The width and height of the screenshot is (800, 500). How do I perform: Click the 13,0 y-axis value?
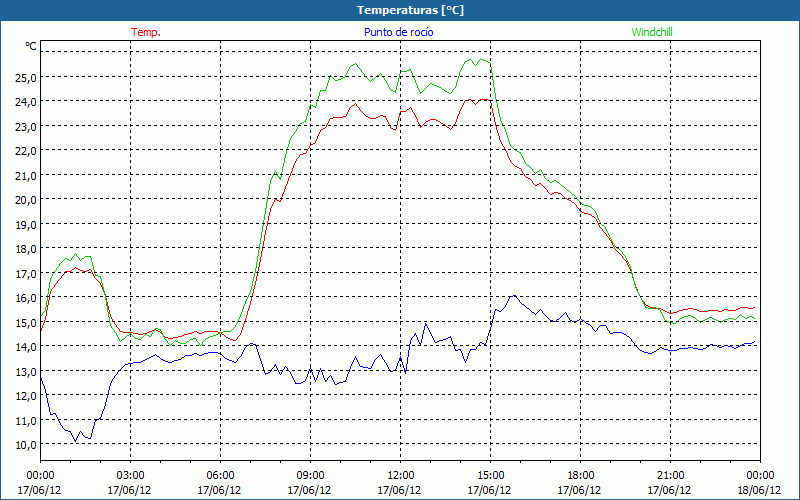pos(25,371)
